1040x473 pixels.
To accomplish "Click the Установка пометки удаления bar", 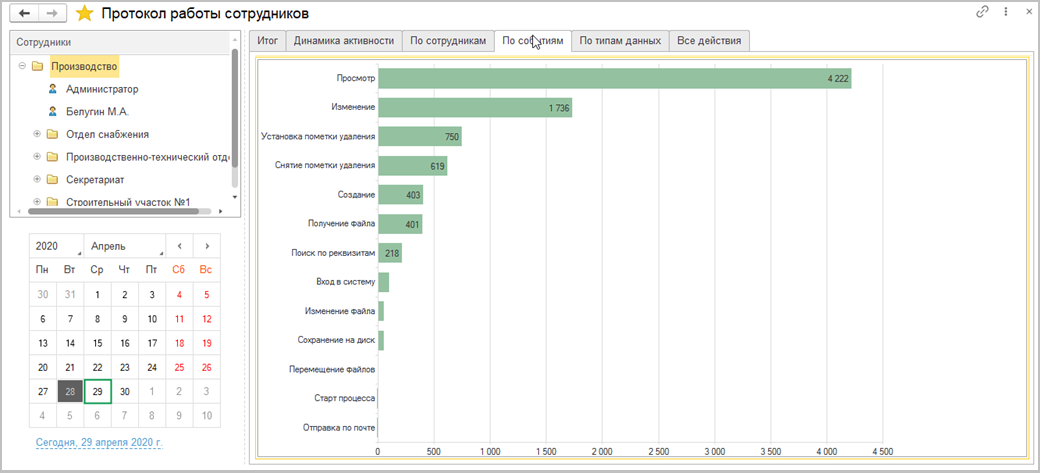I will [420, 137].
